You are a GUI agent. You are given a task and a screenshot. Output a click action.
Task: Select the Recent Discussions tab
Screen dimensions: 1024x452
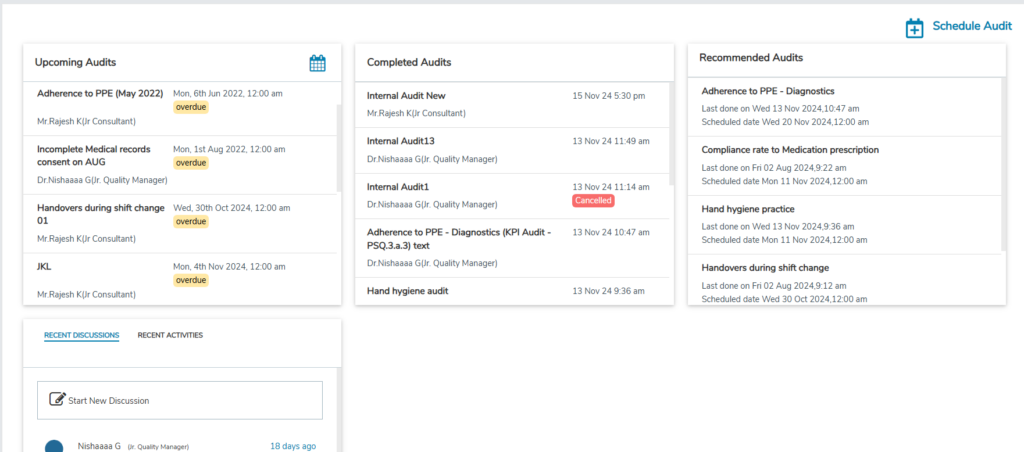pos(81,335)
